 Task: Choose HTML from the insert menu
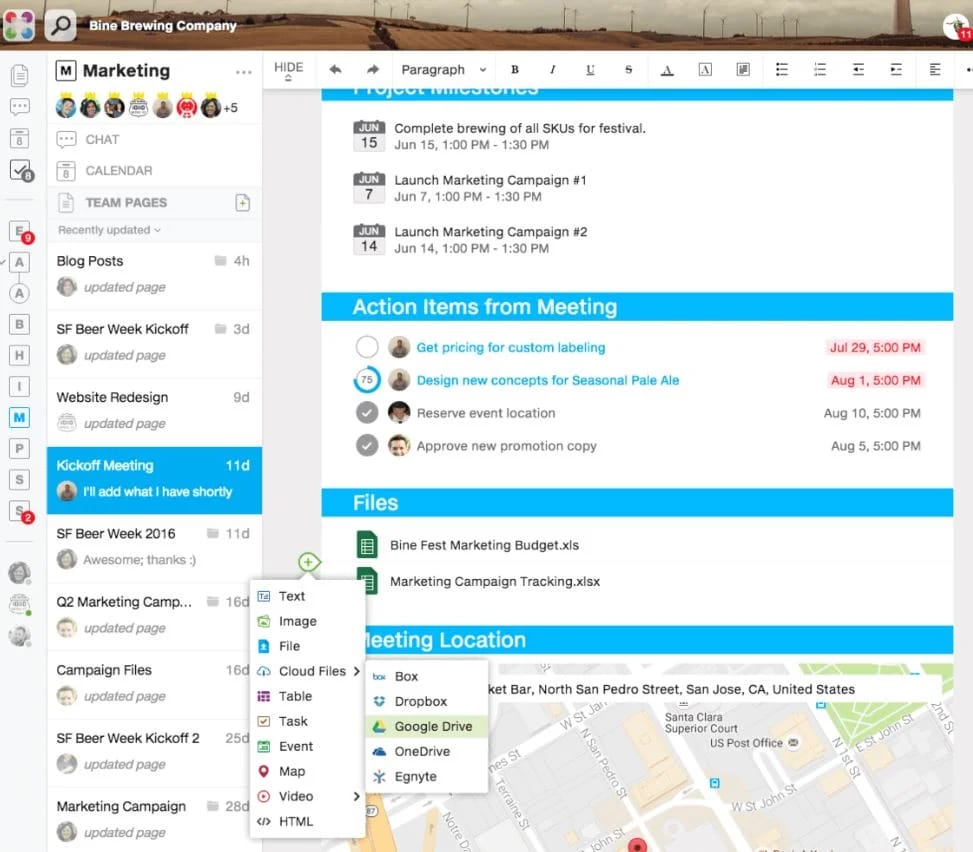[x=308, y=822]
